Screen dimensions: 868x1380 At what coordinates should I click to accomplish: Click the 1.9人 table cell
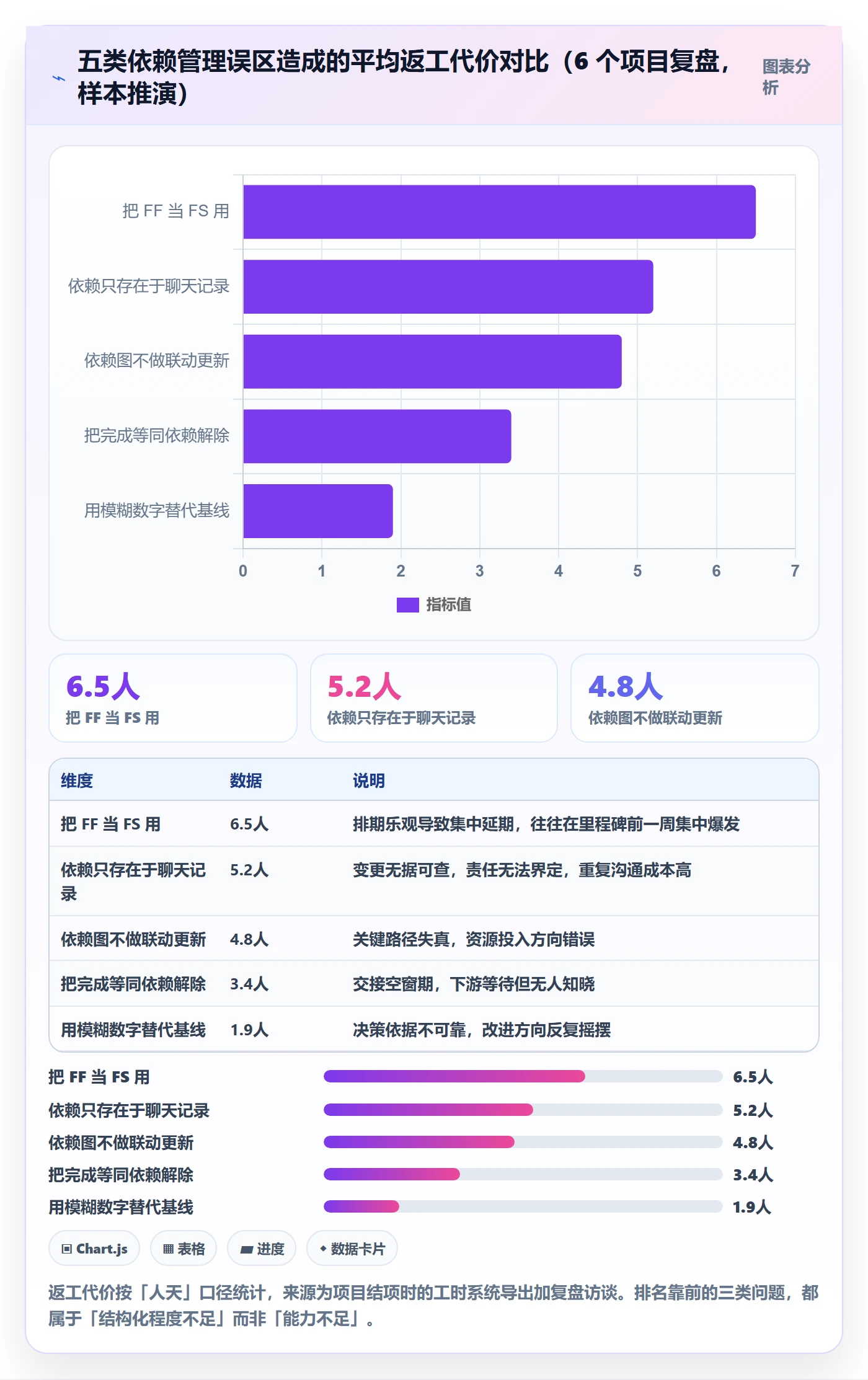pyautogui.click(x=249, y=1030)
